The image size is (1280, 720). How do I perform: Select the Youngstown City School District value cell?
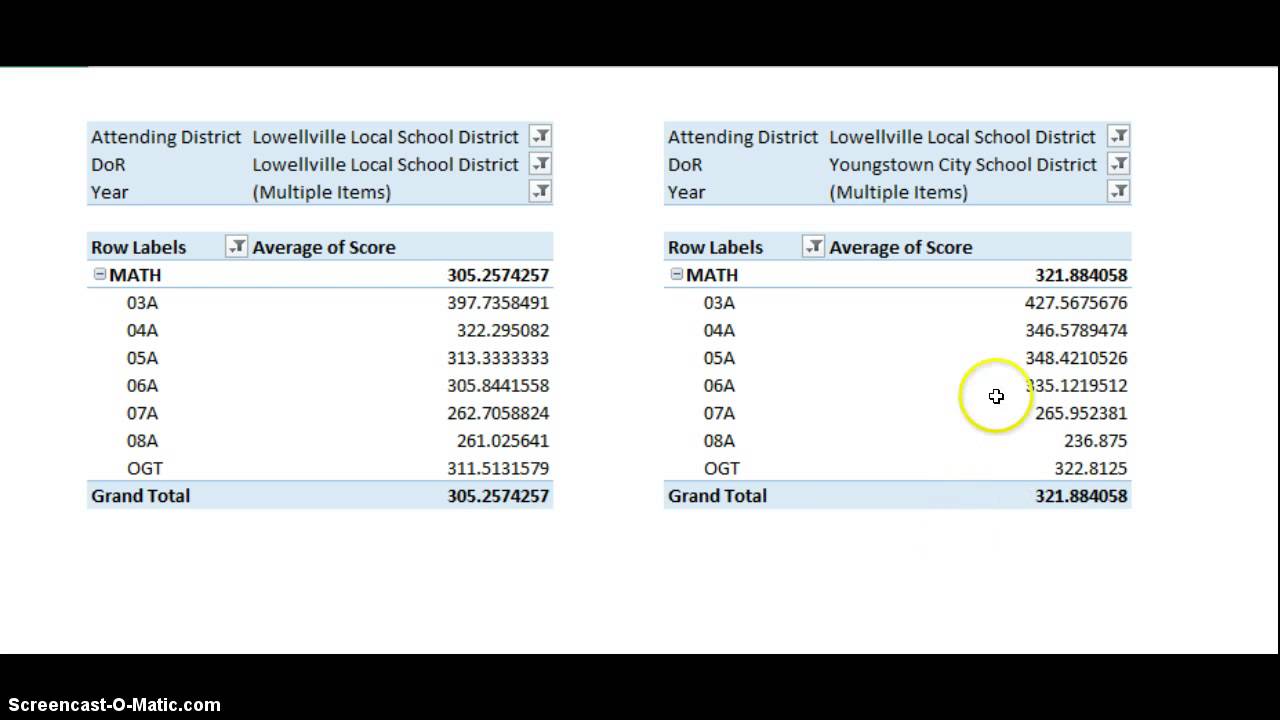[963, 164]
